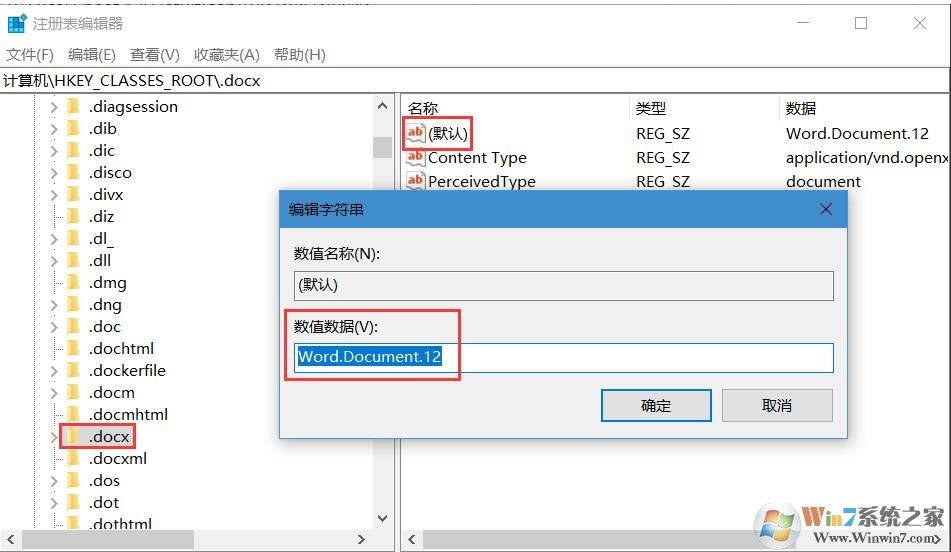951x552 pixels.
Task: Click the folder icon next to .doc
Action: (x=73, y=326)
